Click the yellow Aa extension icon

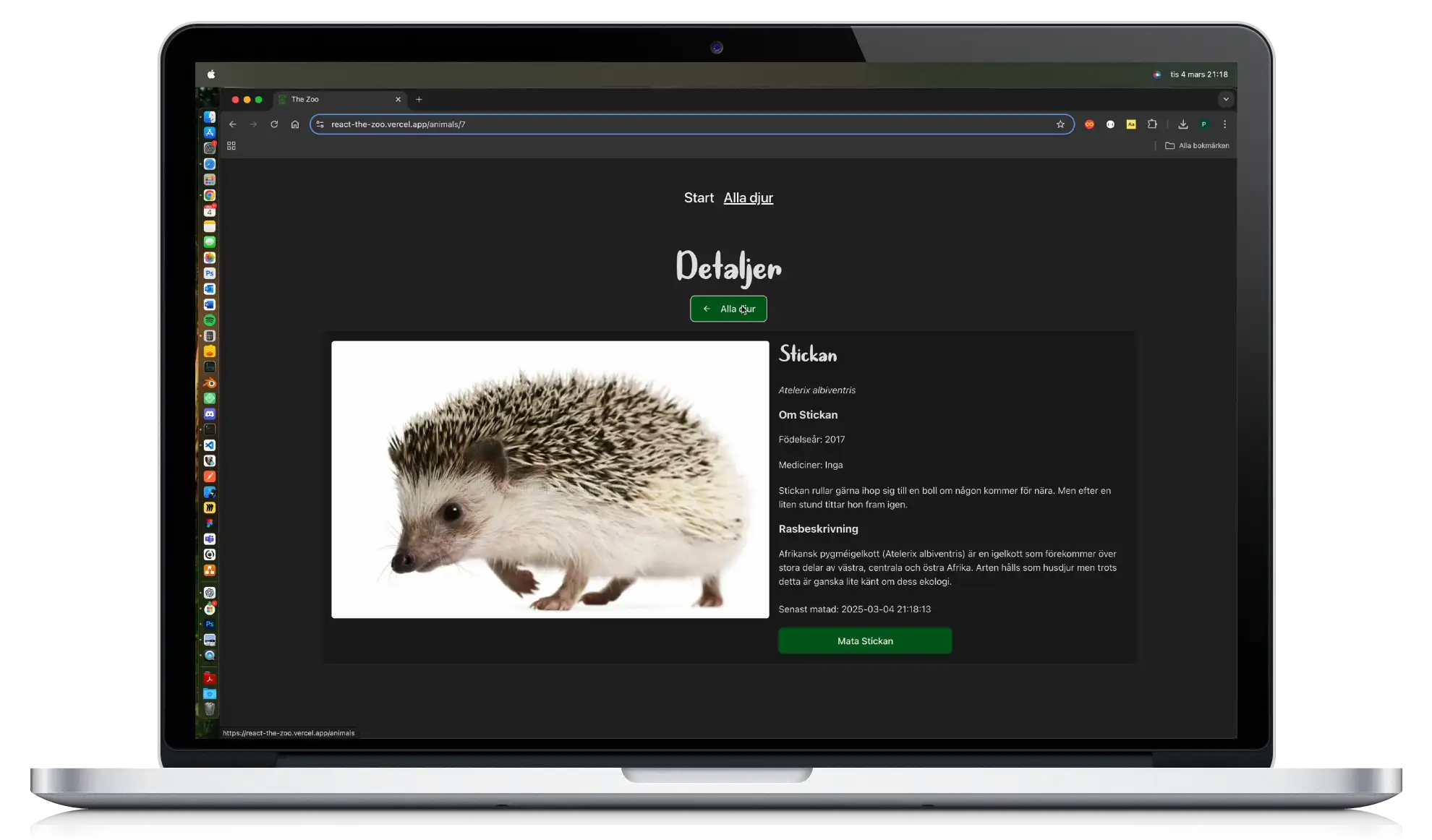coord(1131,124)
